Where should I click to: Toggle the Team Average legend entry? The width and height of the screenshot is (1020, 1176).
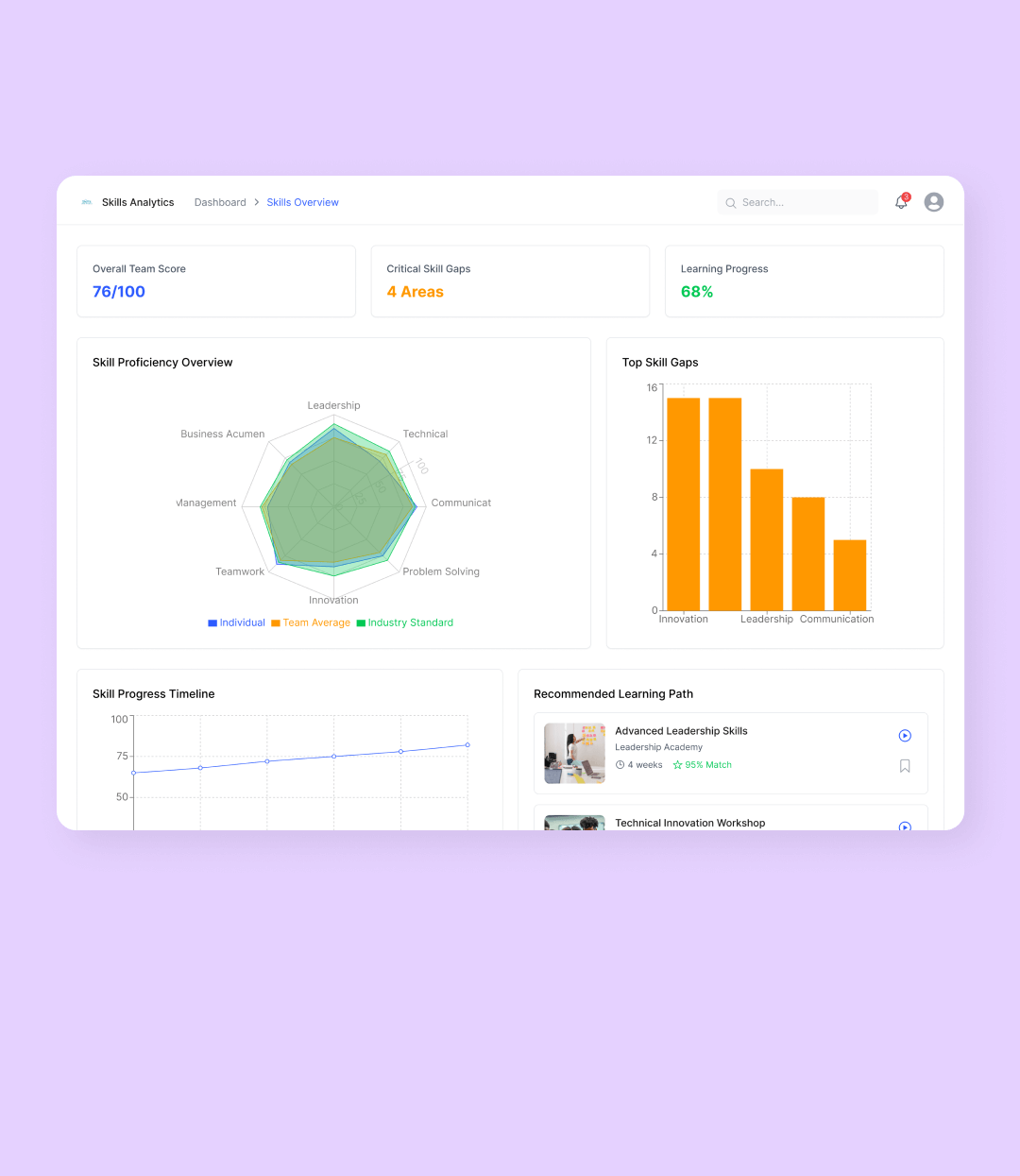pyautogui.click(x=311, y=622)
